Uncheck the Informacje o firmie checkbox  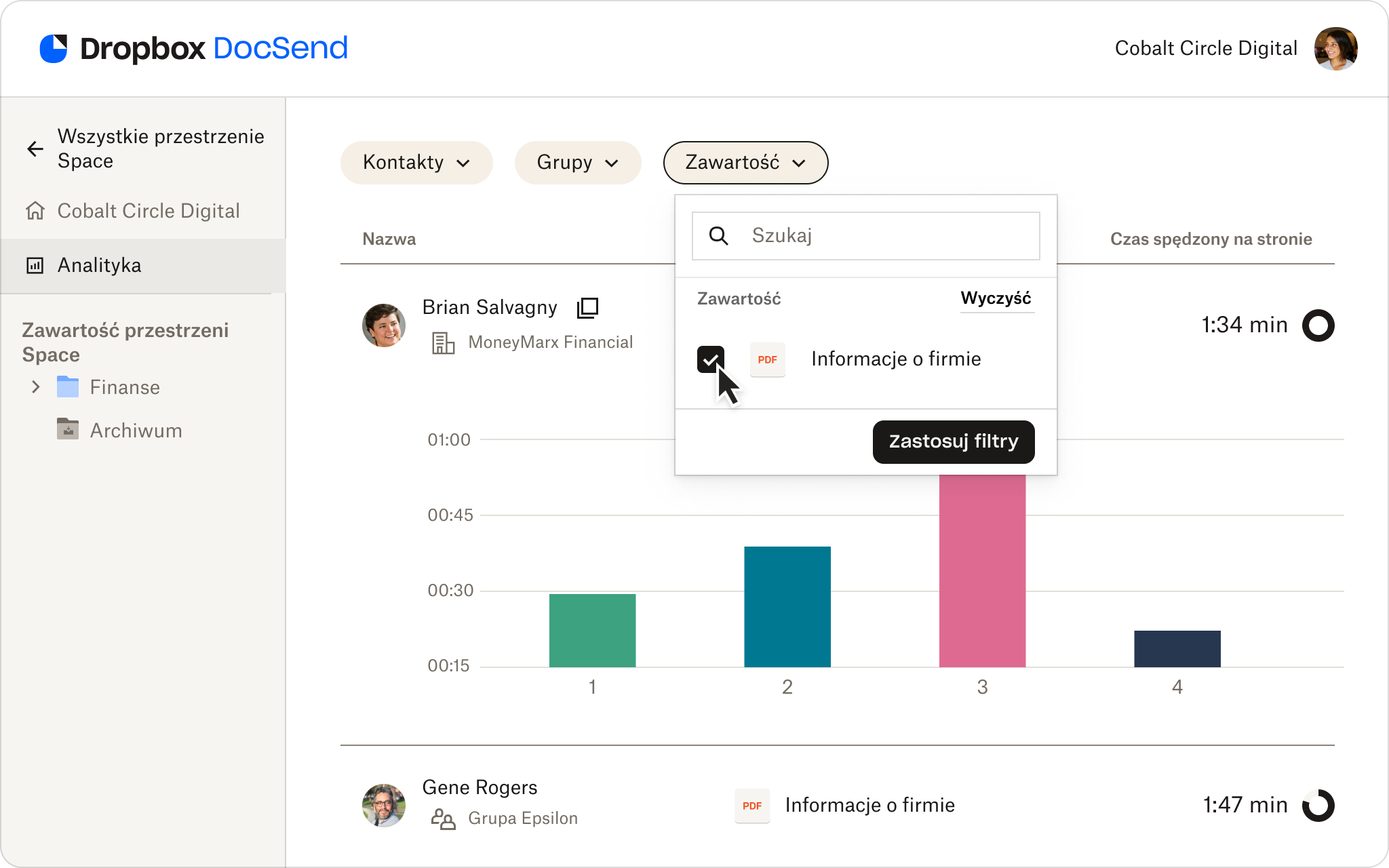point(711,359)
